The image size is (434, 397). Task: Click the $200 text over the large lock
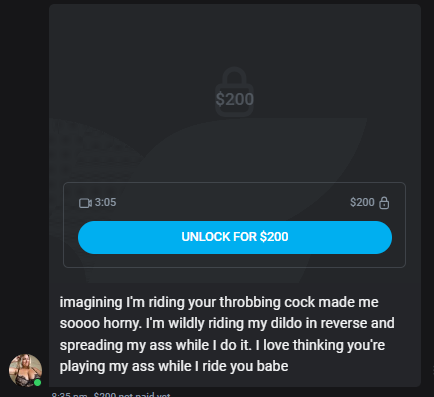(235, 99)
